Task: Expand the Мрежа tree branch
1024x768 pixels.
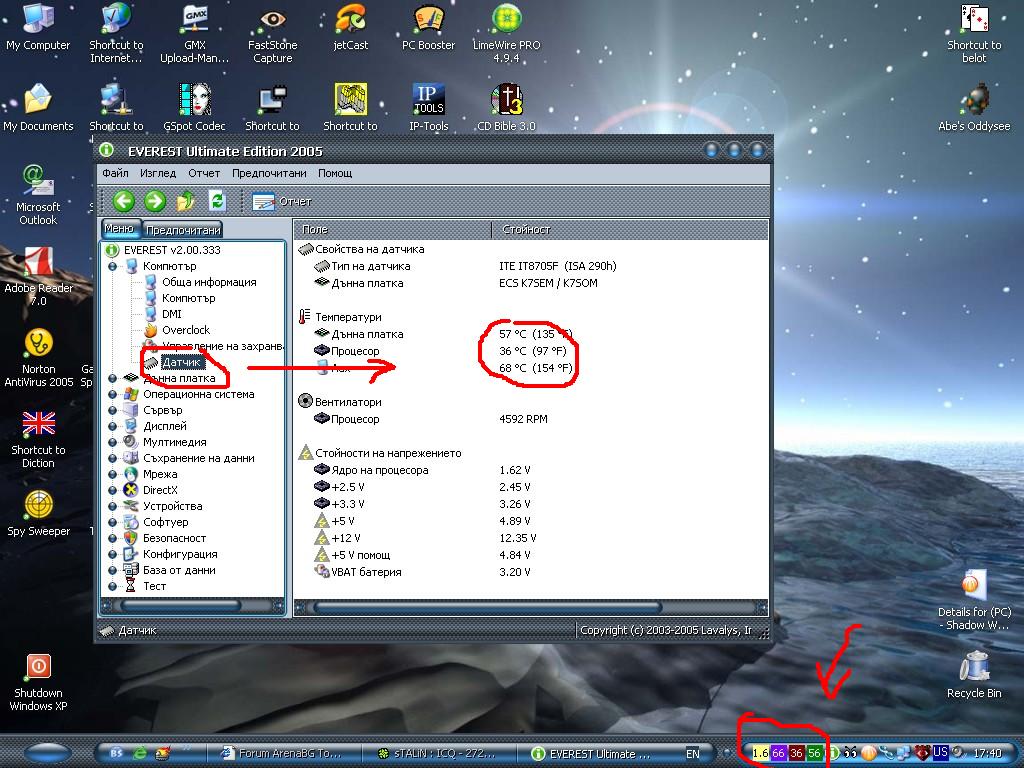Action: [112, 474]
